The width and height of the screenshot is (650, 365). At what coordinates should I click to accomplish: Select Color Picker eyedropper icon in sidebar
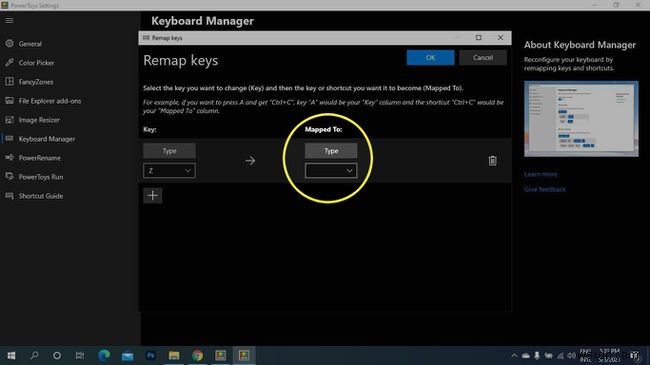tap(10, 62)
